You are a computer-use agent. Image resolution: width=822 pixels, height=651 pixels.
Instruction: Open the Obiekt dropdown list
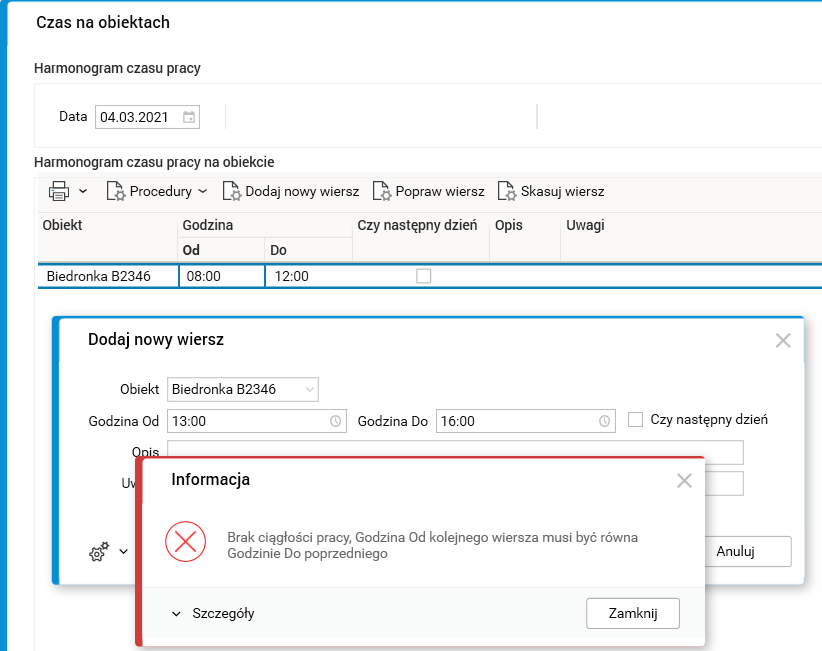pos(310,388)
